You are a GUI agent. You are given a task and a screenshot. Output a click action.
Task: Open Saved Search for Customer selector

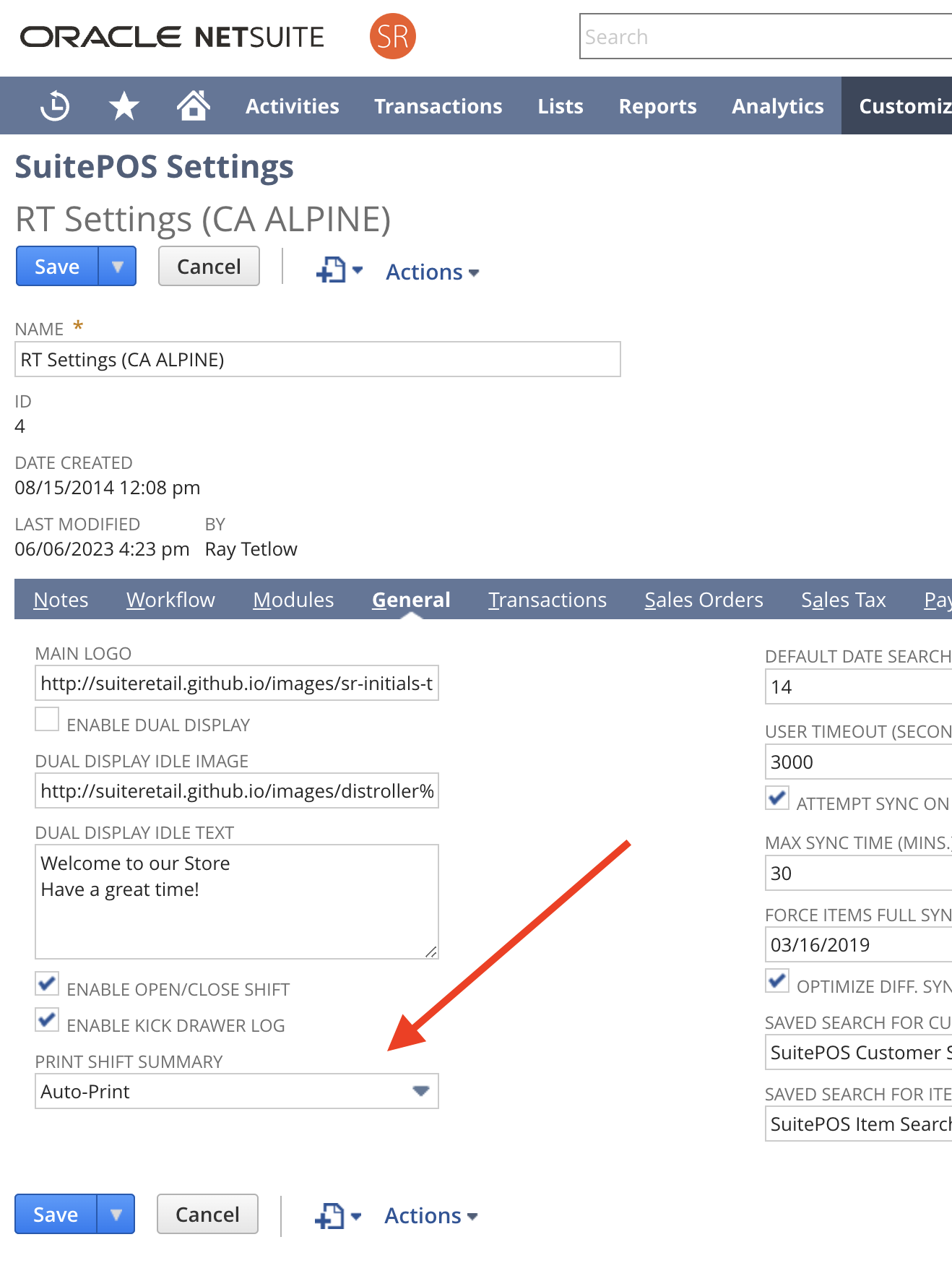(x=859, y=1052)
